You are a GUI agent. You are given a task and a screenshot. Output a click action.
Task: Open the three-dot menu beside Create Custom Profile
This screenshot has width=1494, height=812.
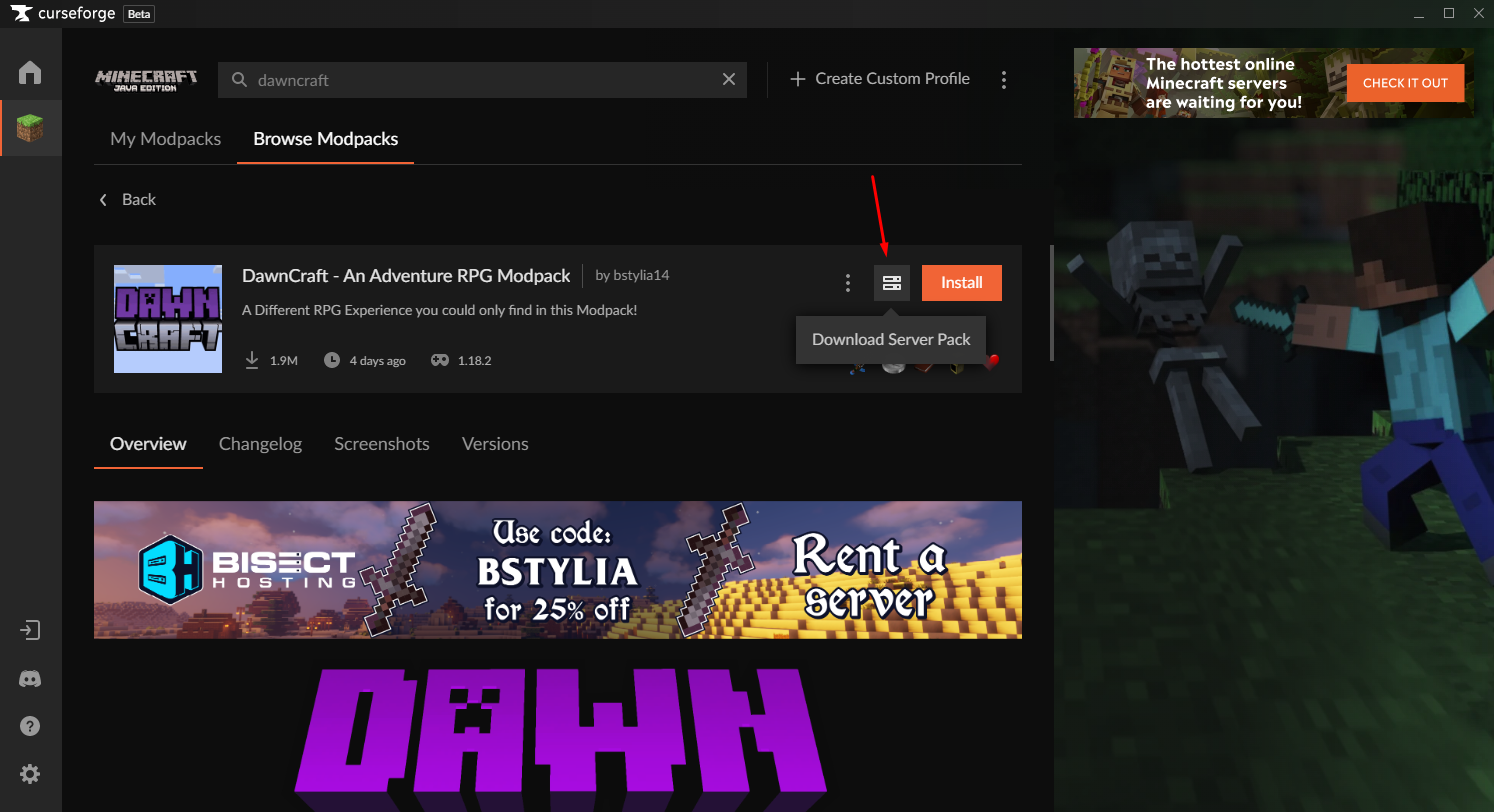(1004, 79)
